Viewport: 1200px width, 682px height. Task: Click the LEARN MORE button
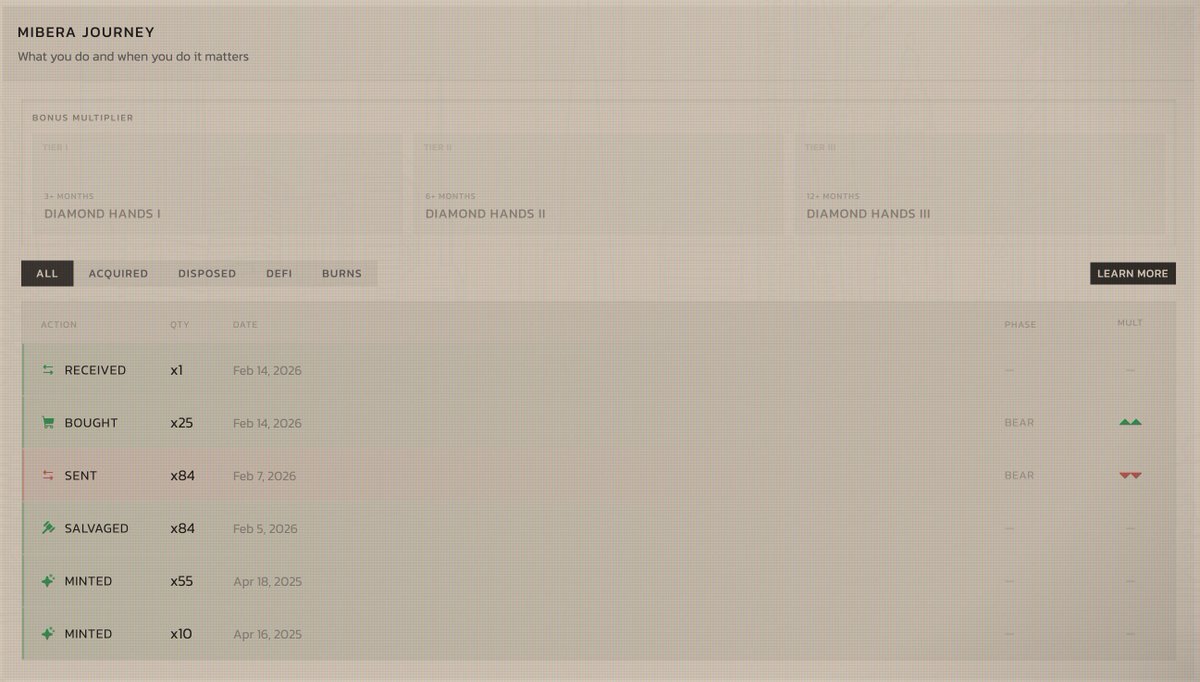1132,273
